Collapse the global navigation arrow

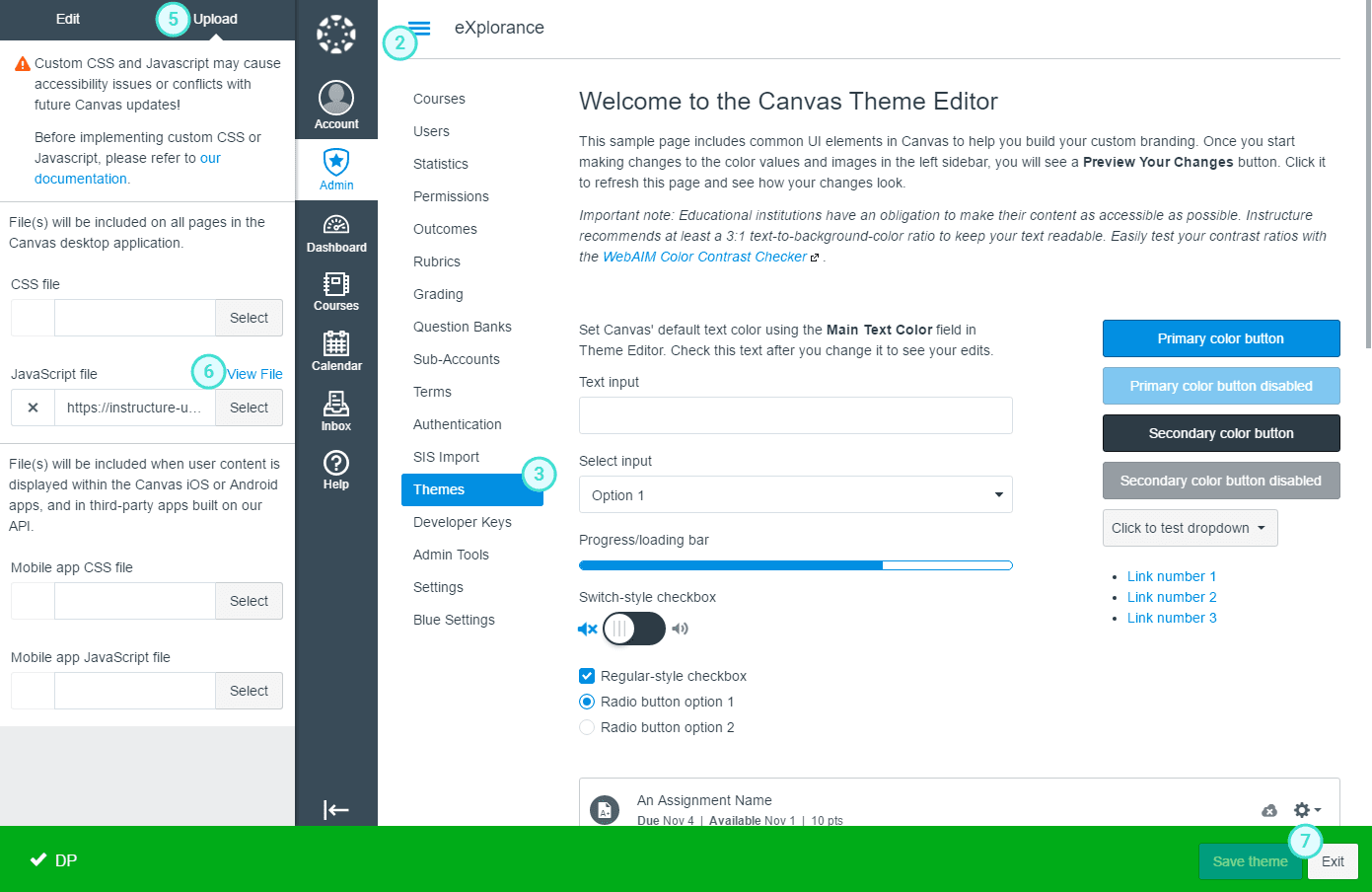click(x=336, y=810)
